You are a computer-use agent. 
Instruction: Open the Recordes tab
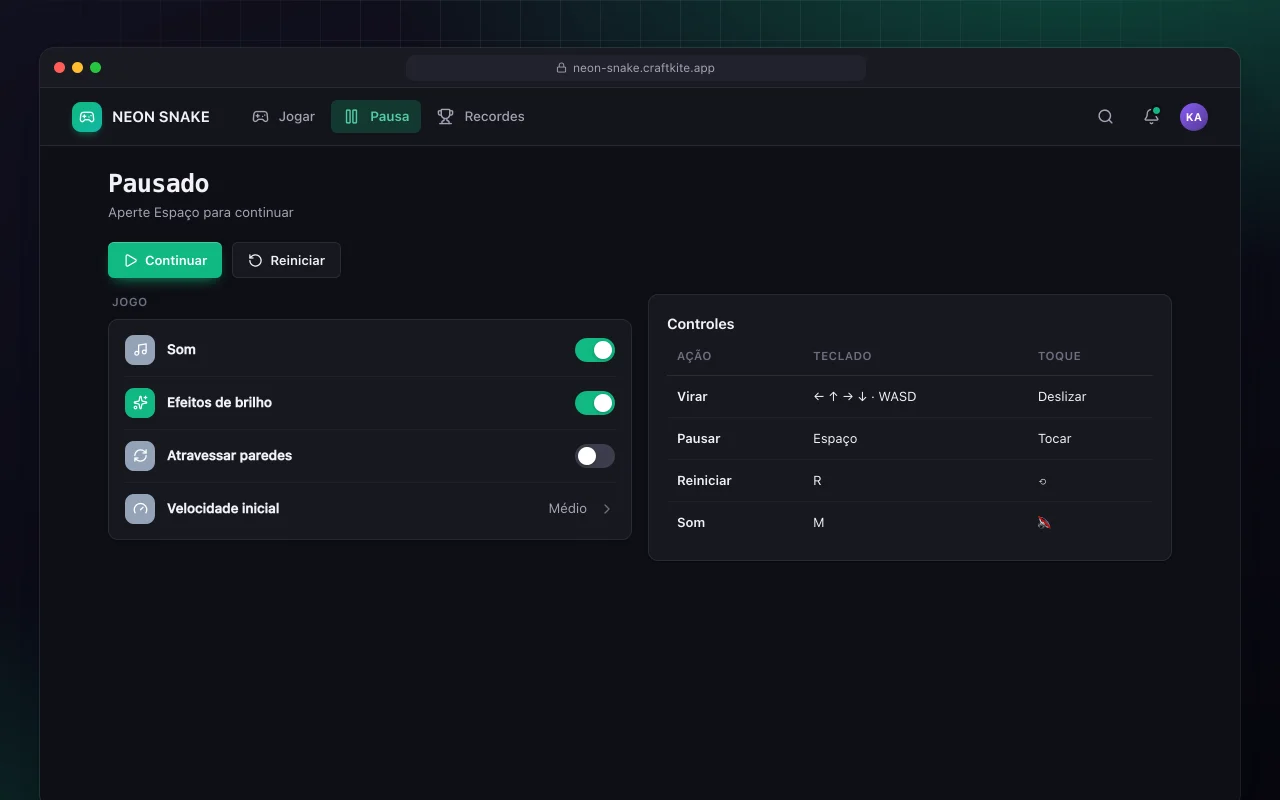pos(481,117)
